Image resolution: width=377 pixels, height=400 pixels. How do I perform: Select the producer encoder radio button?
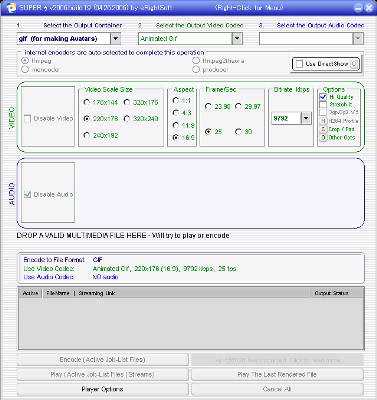(196, 69)
